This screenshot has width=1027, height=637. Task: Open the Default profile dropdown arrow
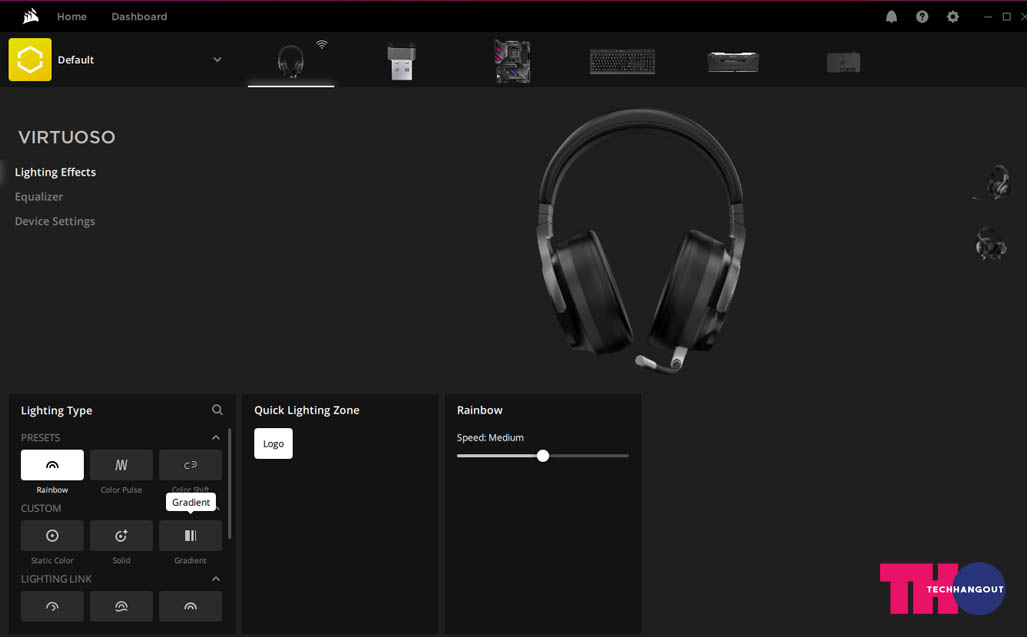coord(217,60)
